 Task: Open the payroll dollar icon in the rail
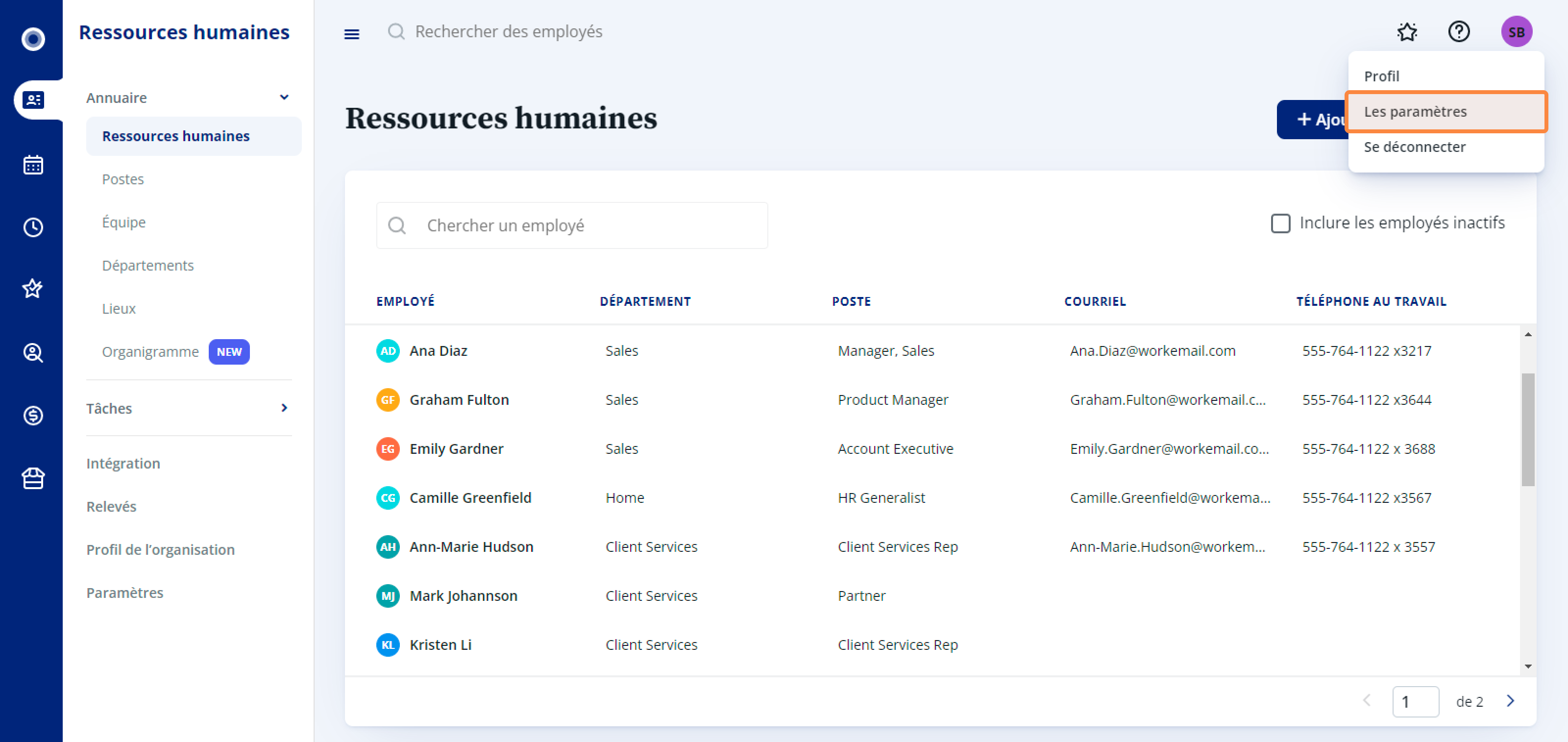(33, 416)
